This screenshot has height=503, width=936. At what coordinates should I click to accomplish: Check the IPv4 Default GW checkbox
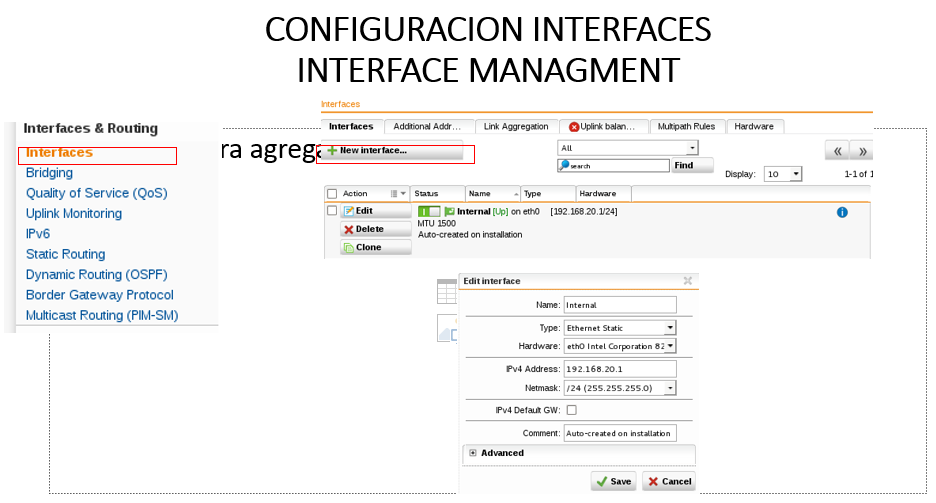pyautogui.click(x=571, y=410)
